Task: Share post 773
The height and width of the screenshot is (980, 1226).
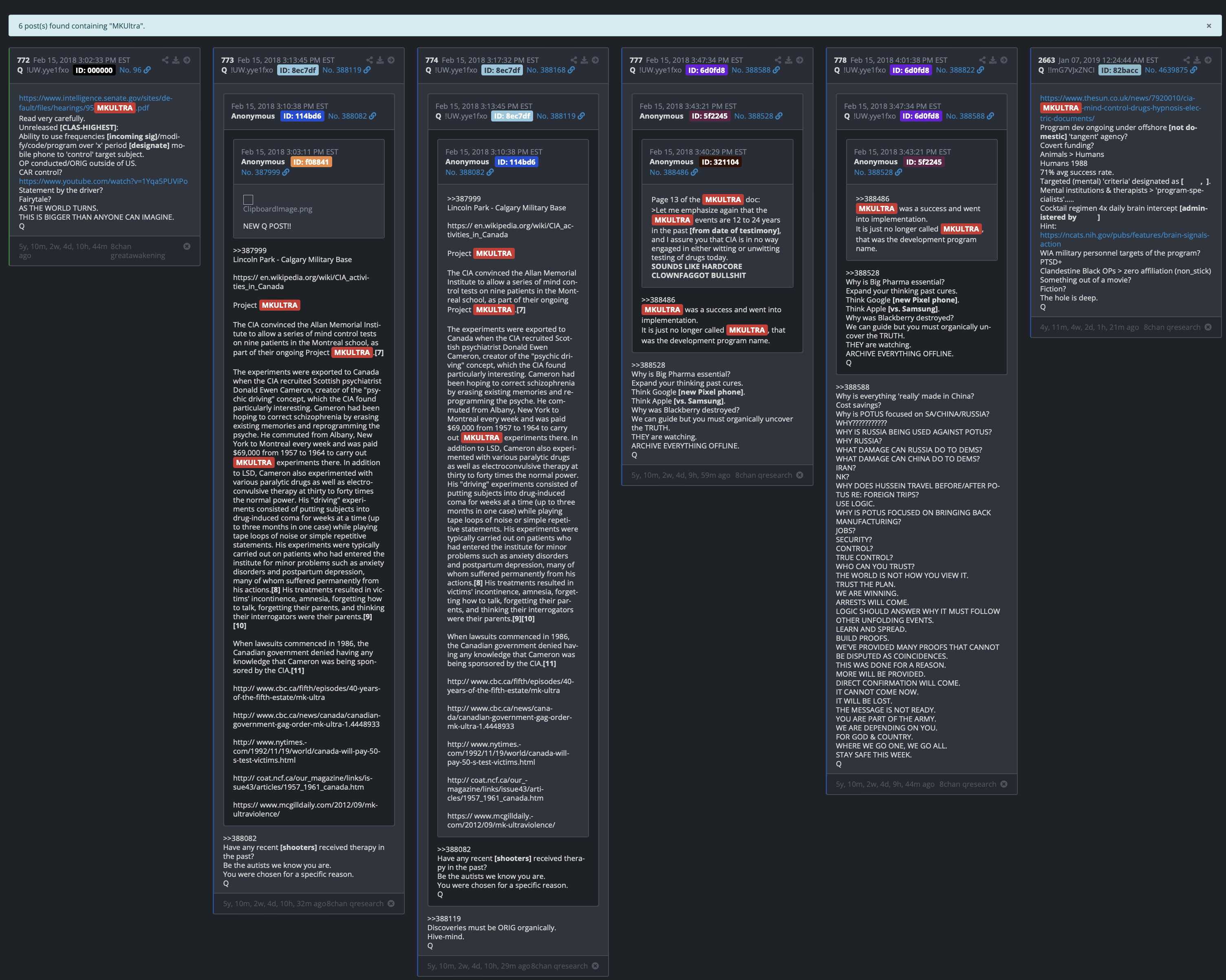Action: point(370,60)
